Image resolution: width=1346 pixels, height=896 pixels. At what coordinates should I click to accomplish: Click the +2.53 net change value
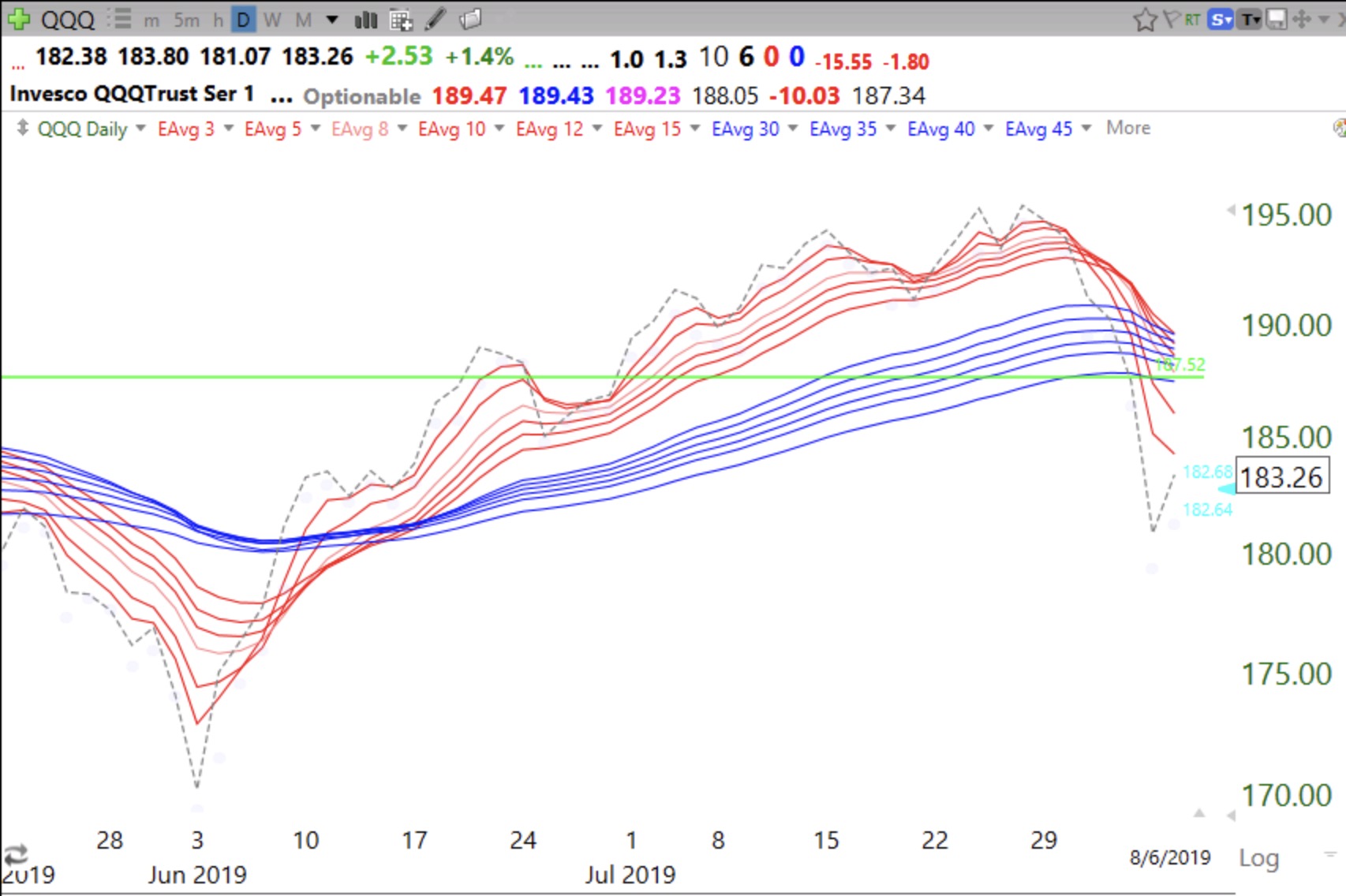click(x=398, y=57)
